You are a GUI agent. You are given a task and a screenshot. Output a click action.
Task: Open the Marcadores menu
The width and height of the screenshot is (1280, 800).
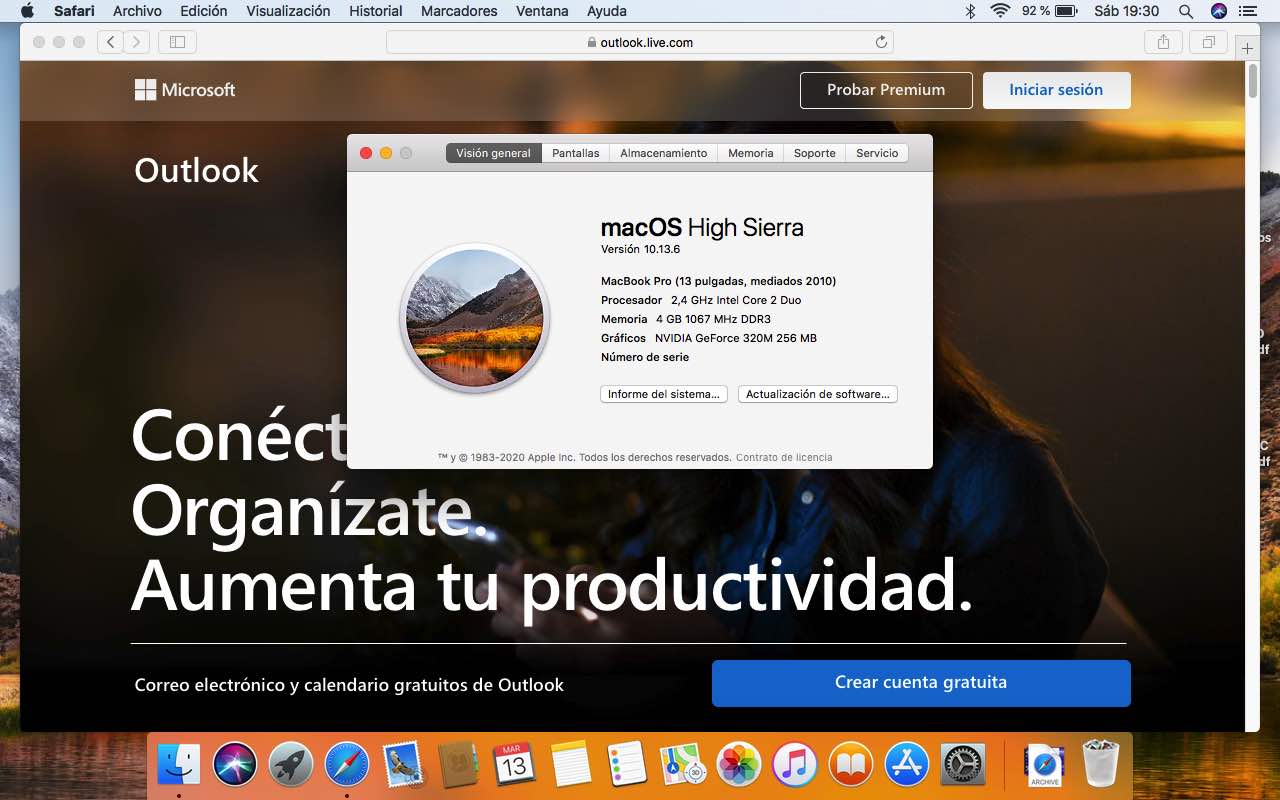tap(459, 11)
